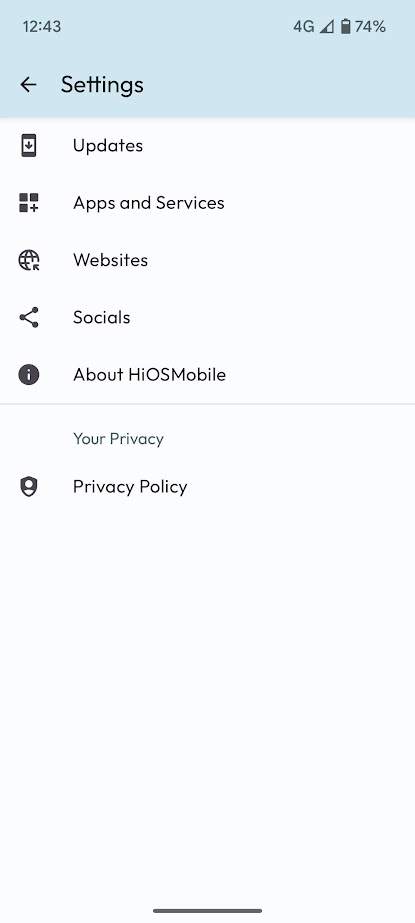Open About HiOSMobile page

tap(207, 374)
